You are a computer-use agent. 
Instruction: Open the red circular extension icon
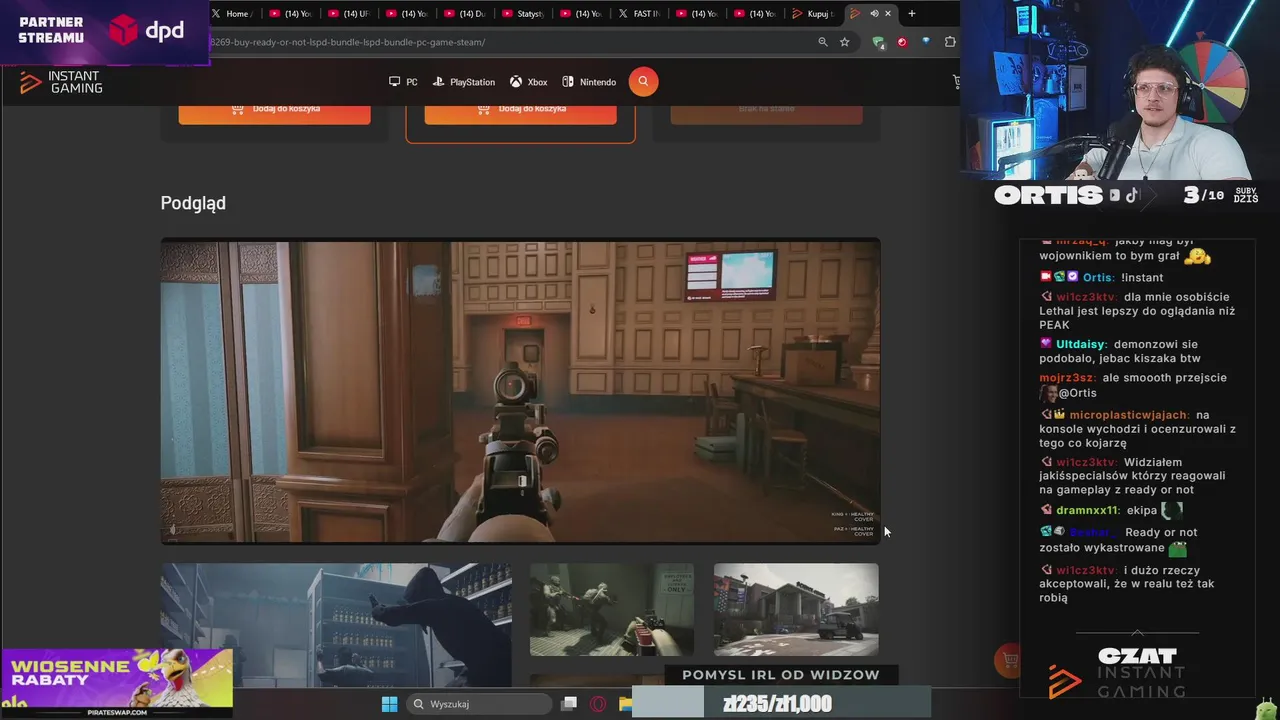(901, 42)
